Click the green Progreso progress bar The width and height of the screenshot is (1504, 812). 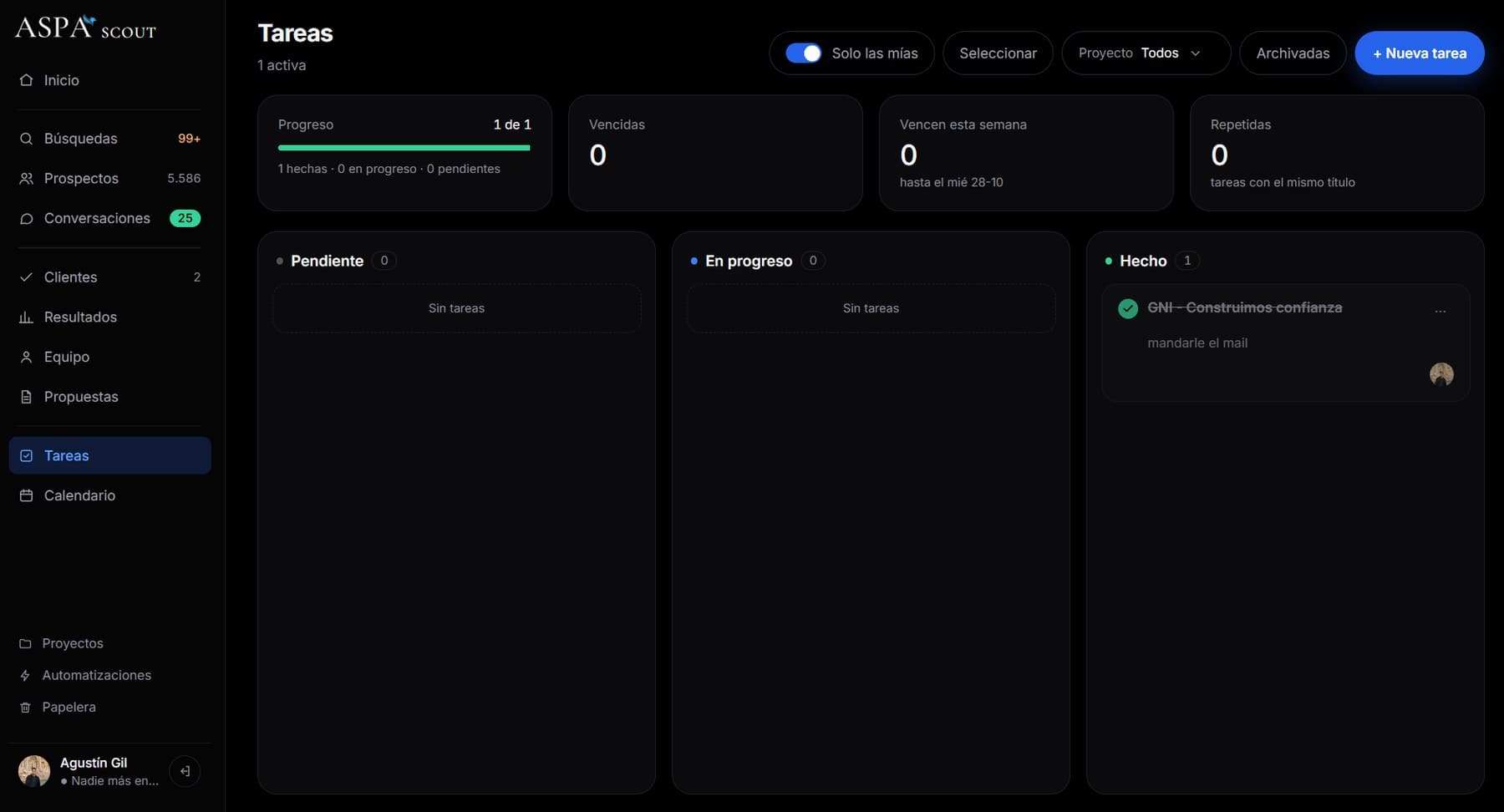pos(404,148)
